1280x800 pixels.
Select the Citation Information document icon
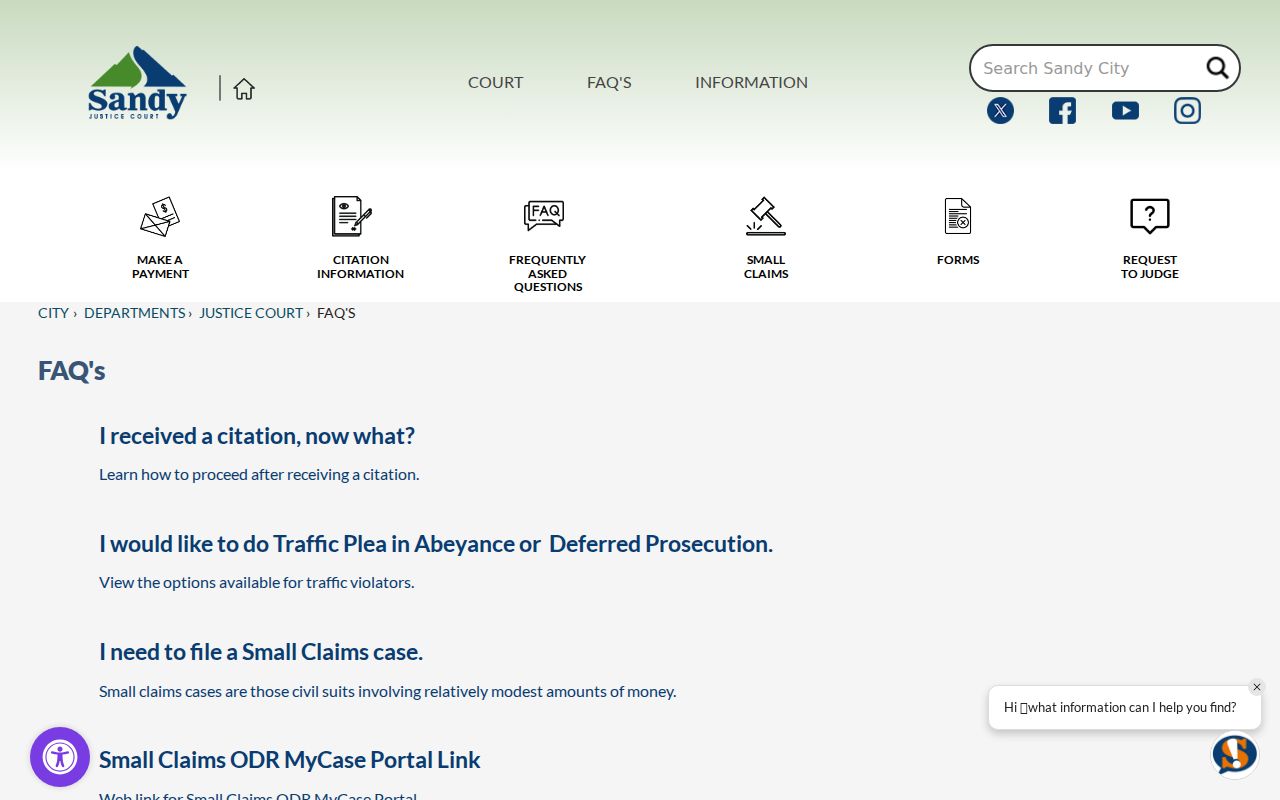351,216
